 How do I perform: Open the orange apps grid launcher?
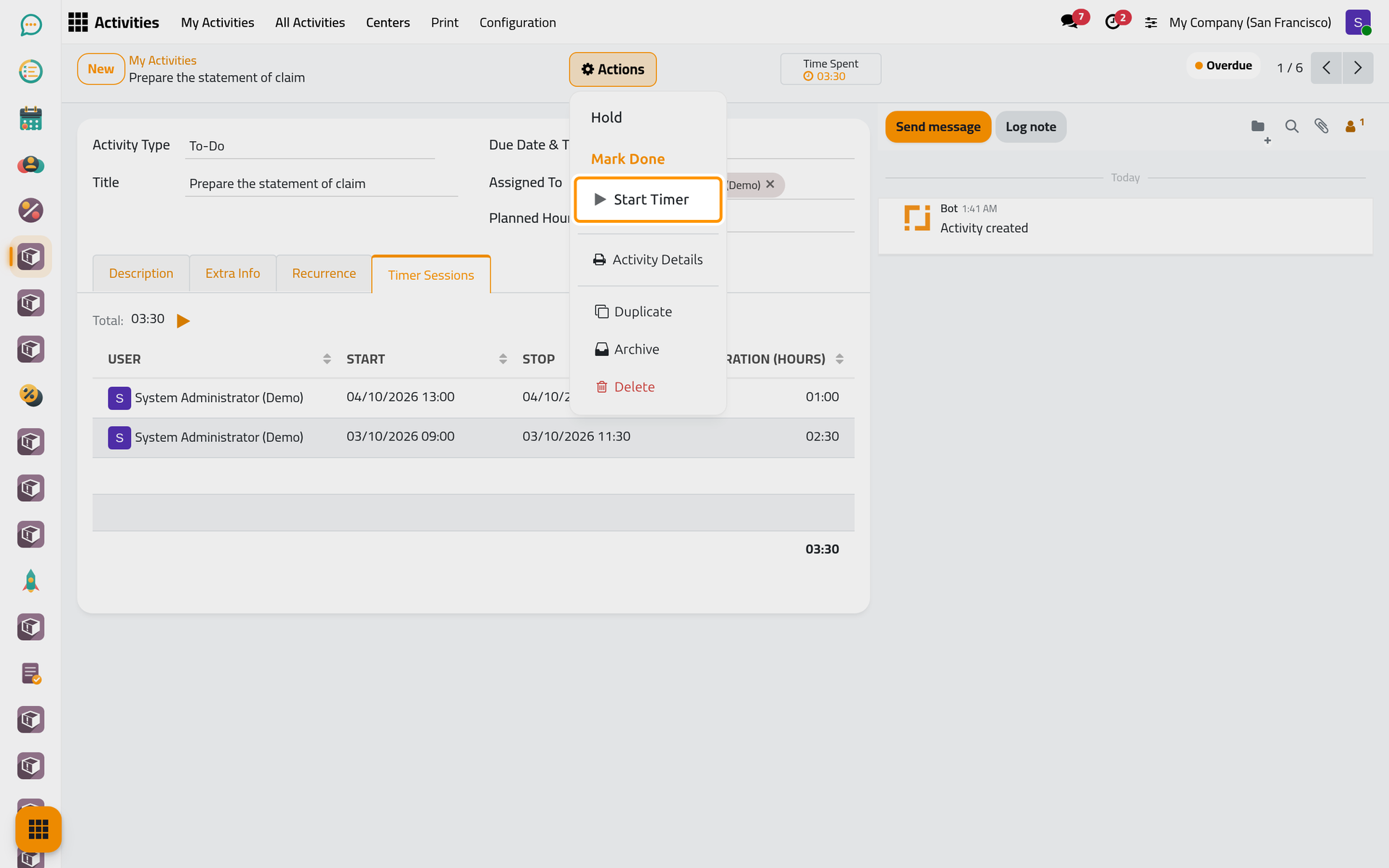point(38,829)
